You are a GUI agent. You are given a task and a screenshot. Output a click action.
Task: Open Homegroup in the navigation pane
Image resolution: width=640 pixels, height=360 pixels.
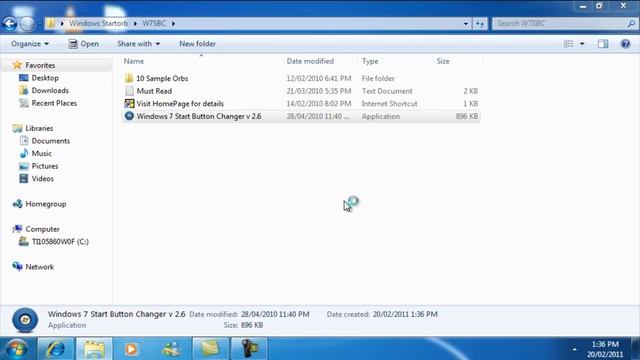(x=46, y=204)
